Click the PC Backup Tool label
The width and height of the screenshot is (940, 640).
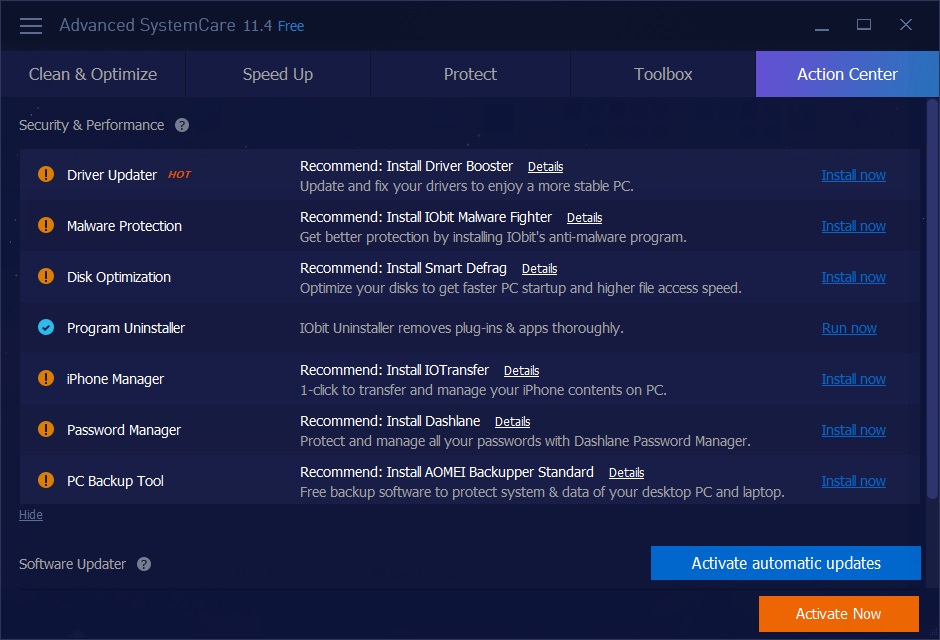coord(115,481)
